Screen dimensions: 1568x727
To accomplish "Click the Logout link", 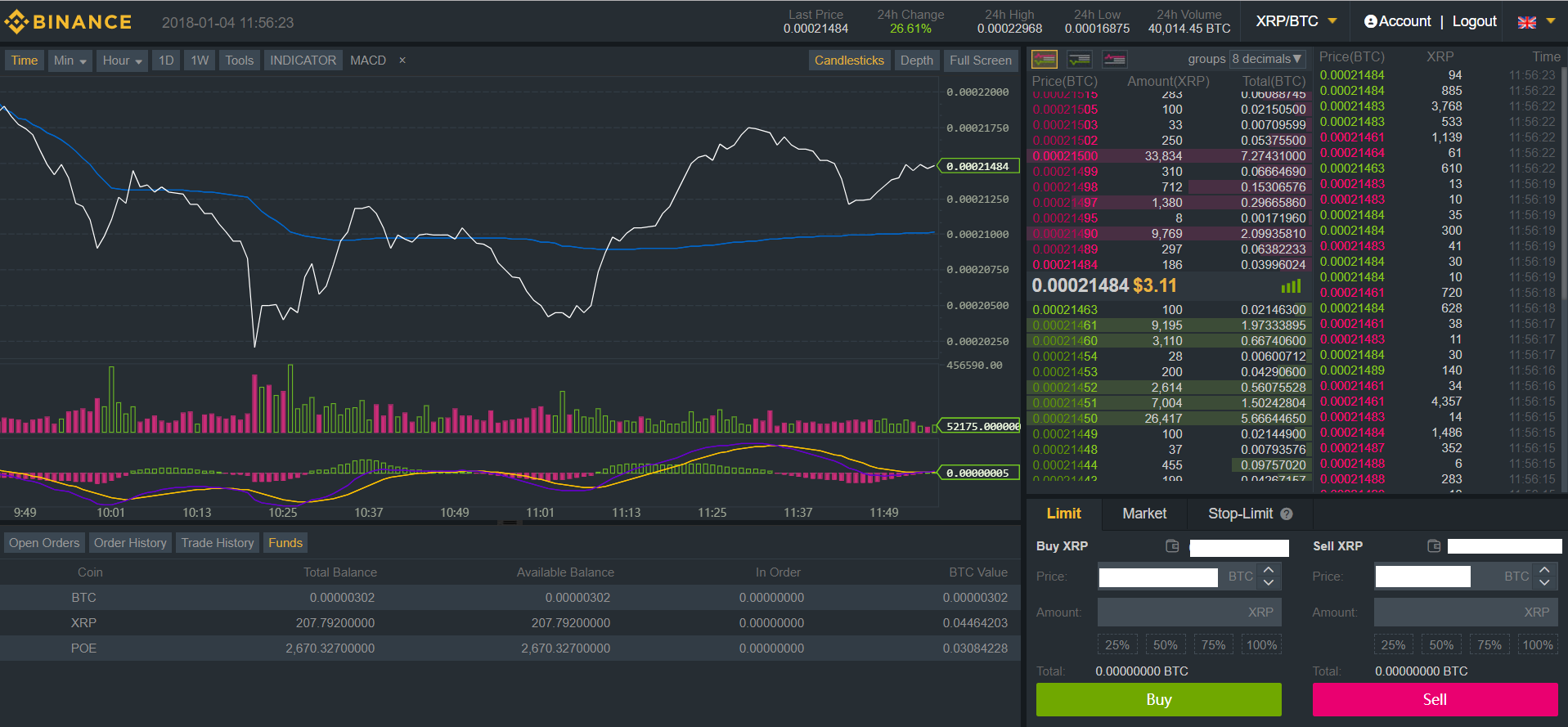I will [x=1475, y=21].
